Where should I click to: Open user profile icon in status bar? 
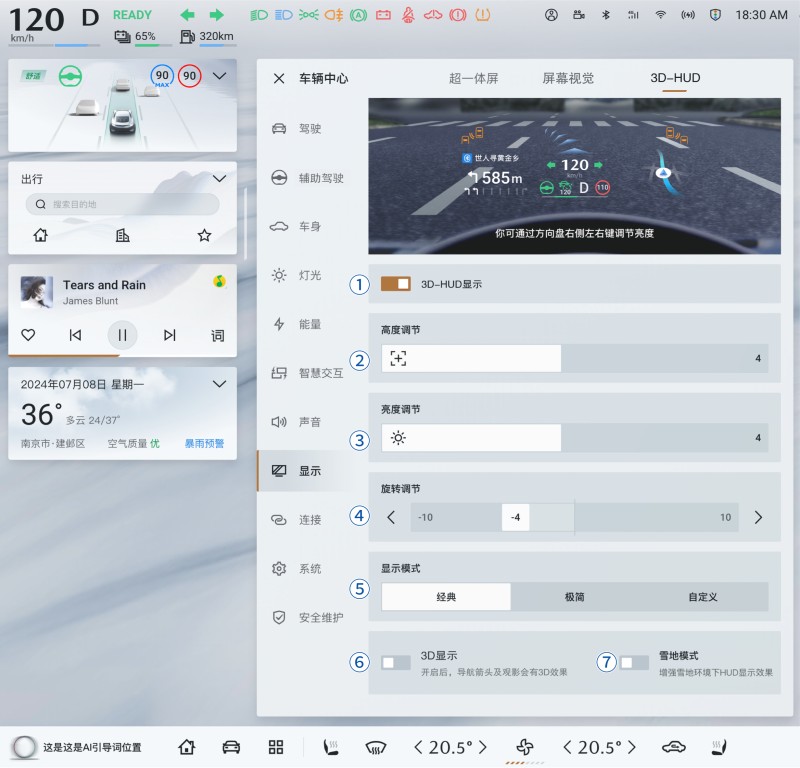click(x=551, y=15)
